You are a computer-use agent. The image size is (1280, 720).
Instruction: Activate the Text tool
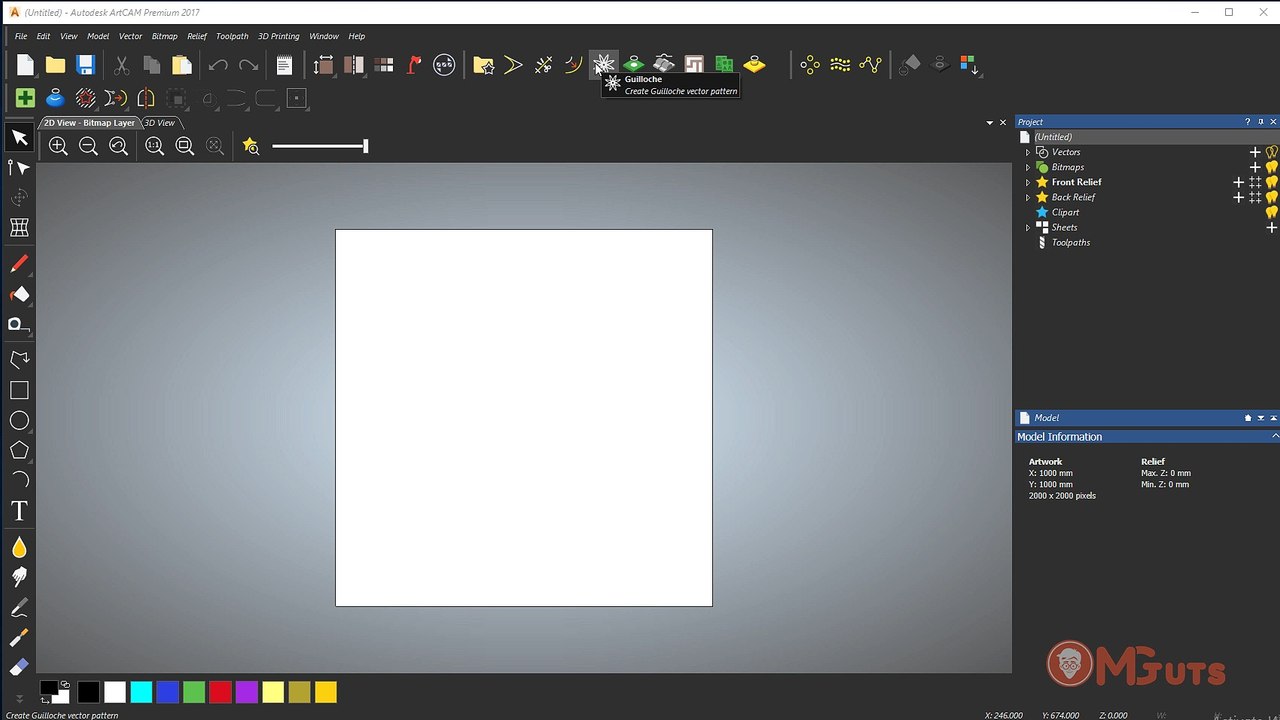[x=19, y=511]
